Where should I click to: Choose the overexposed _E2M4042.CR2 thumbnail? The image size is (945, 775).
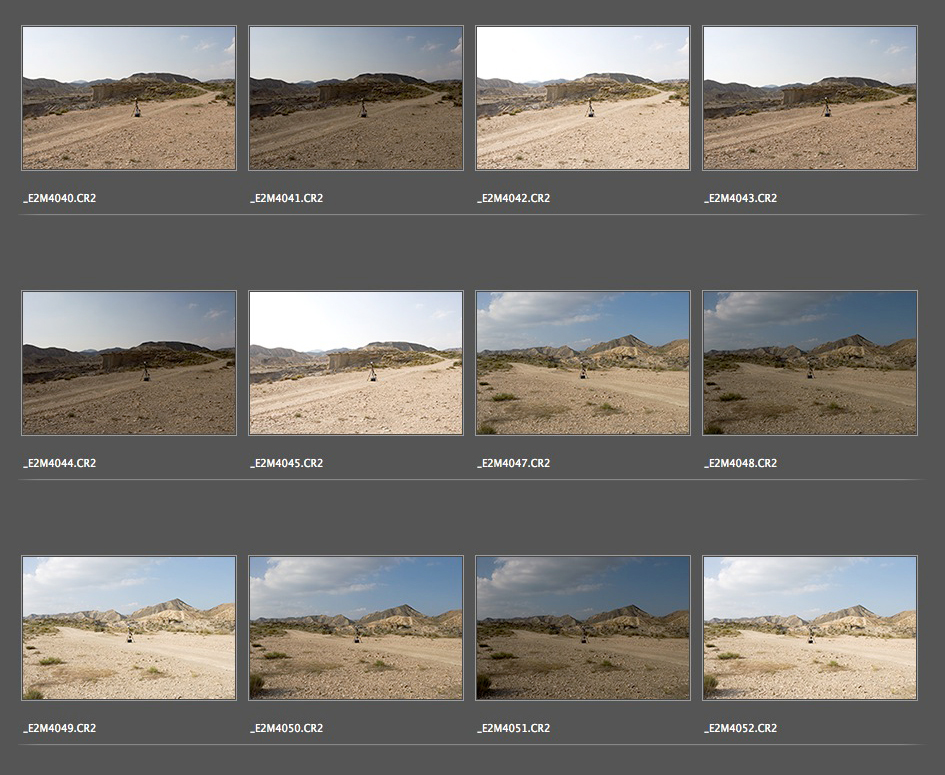[x=583, y=98]
